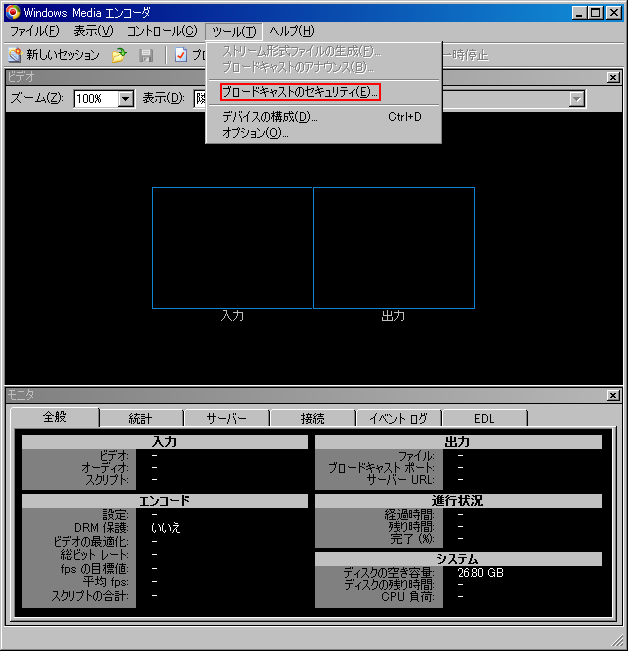Click the open session folder icon

(119, 55)
